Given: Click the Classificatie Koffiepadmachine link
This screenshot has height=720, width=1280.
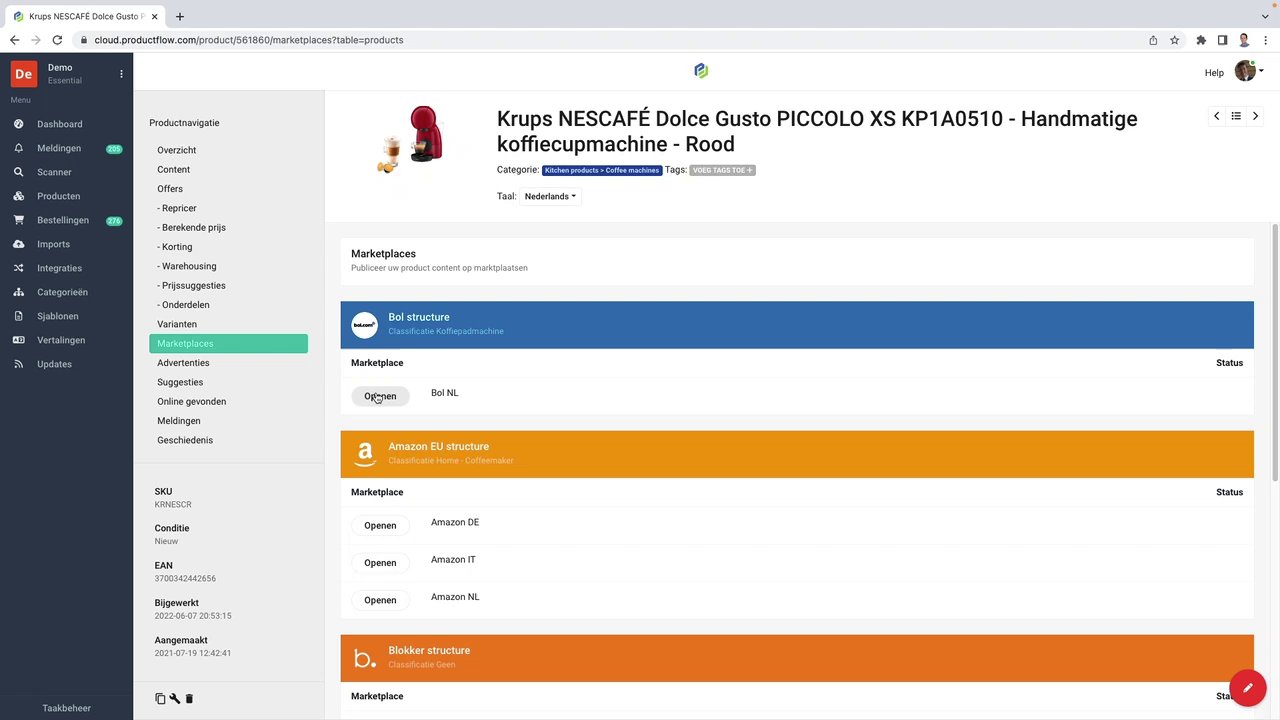Looking at the screenshot, I should pyautogui.click(x=446, y=331).
